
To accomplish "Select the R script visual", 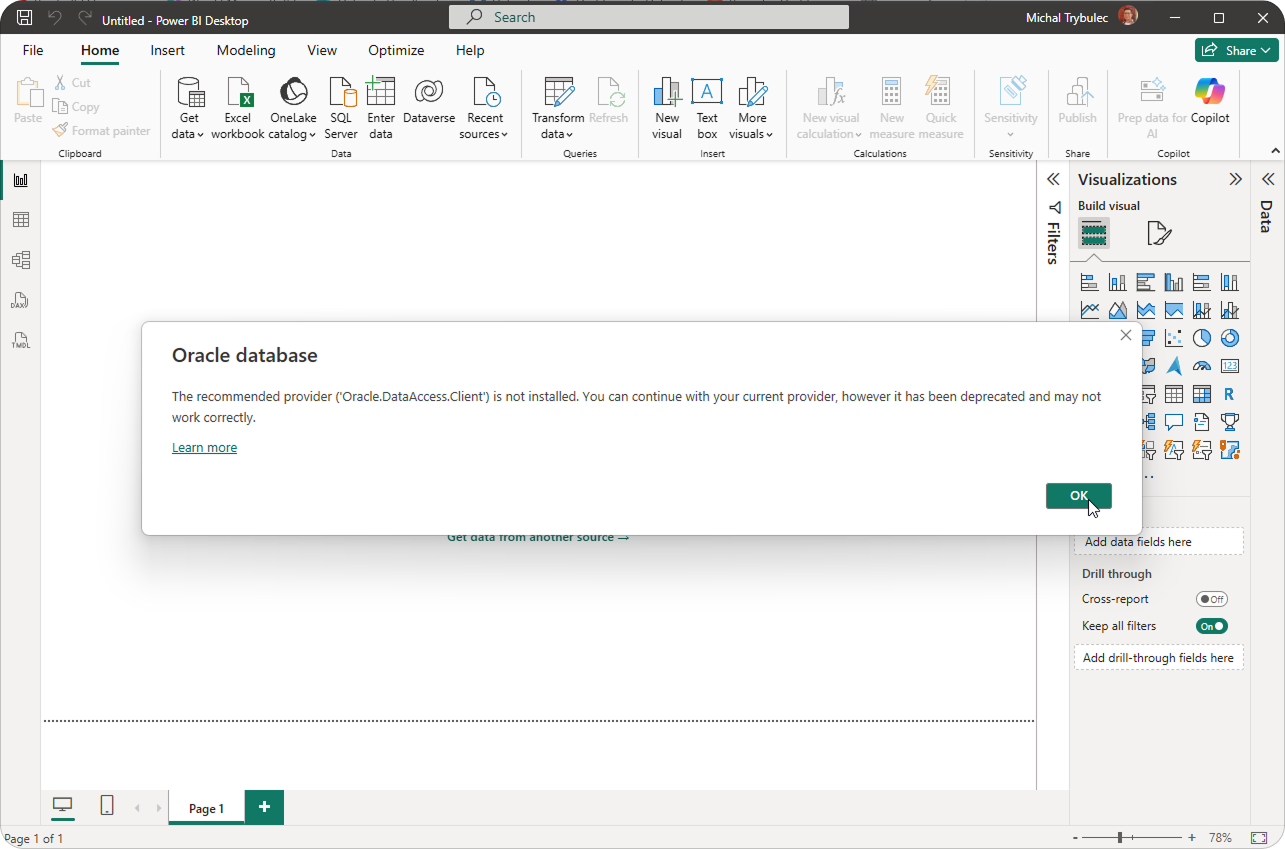I will coord(1230,394).
